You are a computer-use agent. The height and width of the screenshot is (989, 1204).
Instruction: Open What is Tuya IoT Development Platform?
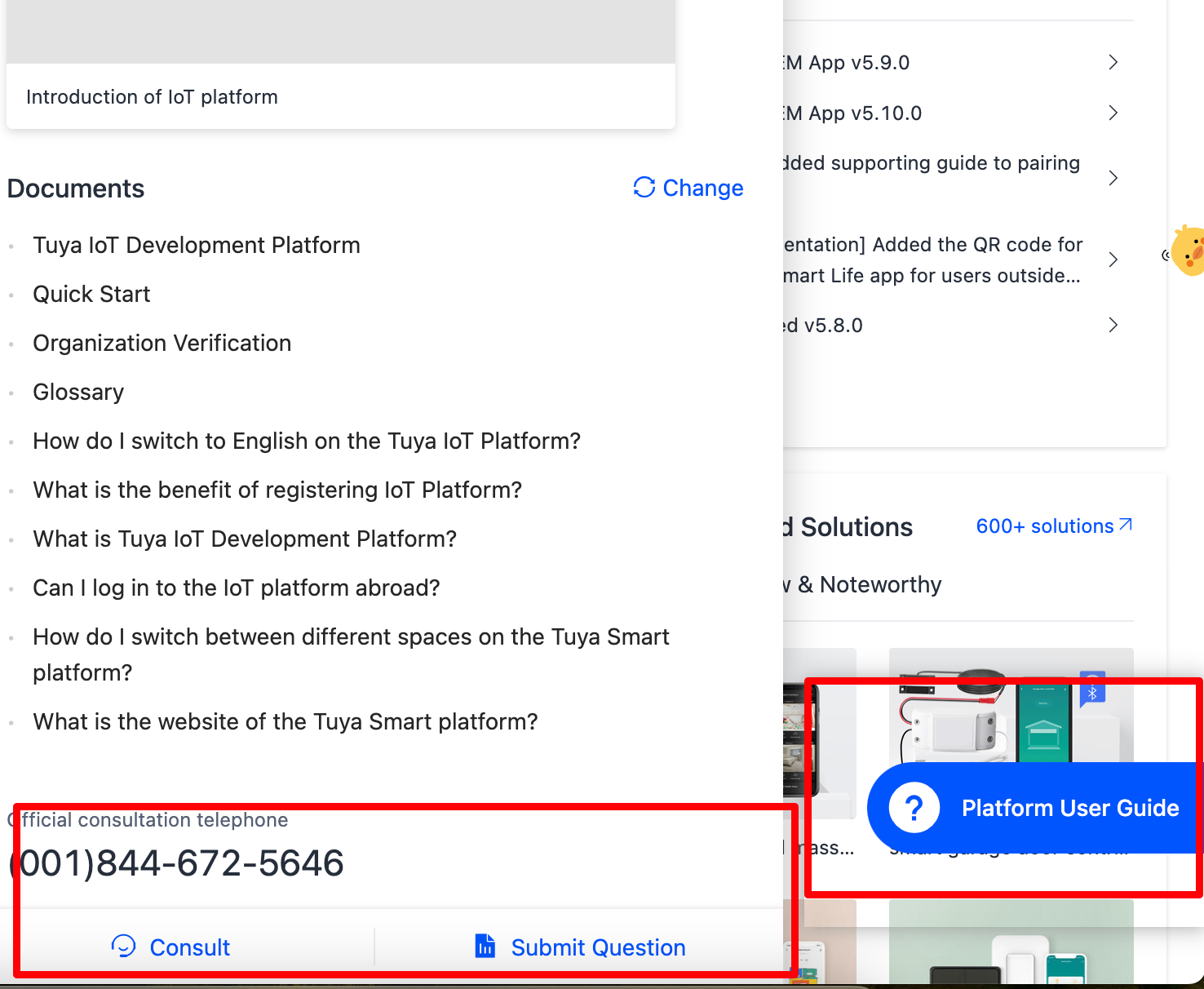coord(245,539)
